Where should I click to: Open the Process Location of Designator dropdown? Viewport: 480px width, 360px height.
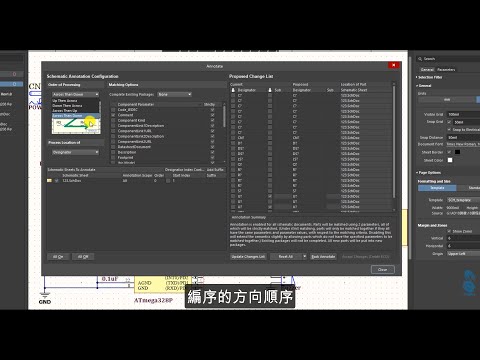[x=76, y=152]
